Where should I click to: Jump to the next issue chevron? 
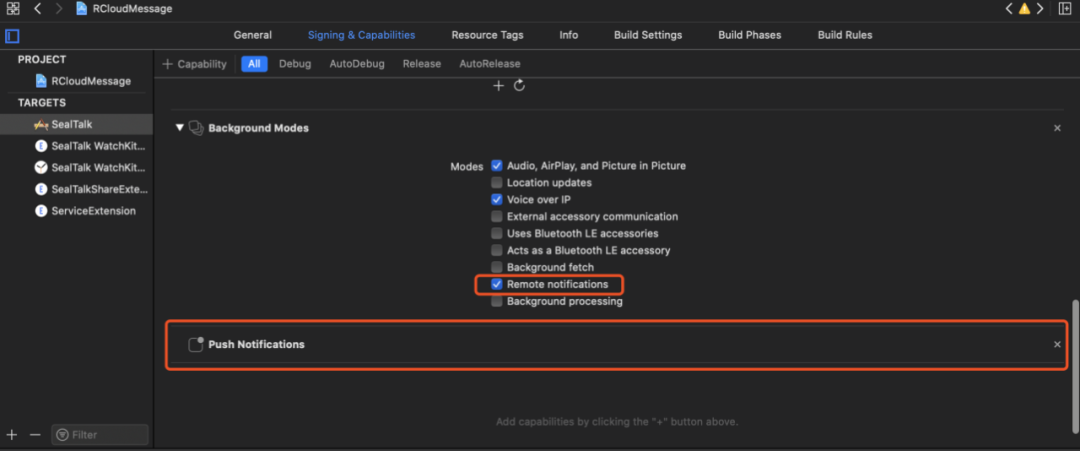1041,9
